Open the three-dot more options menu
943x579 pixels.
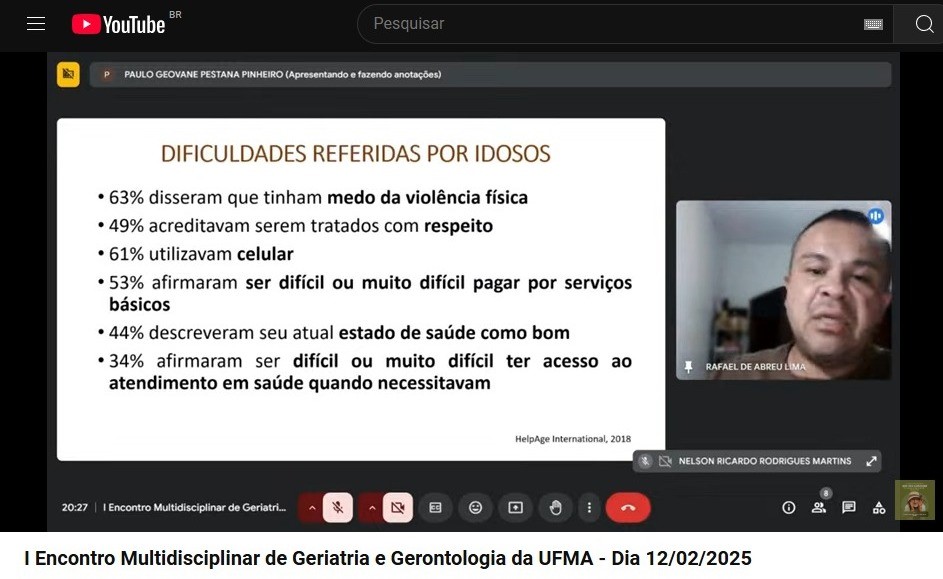coord(590,507)
